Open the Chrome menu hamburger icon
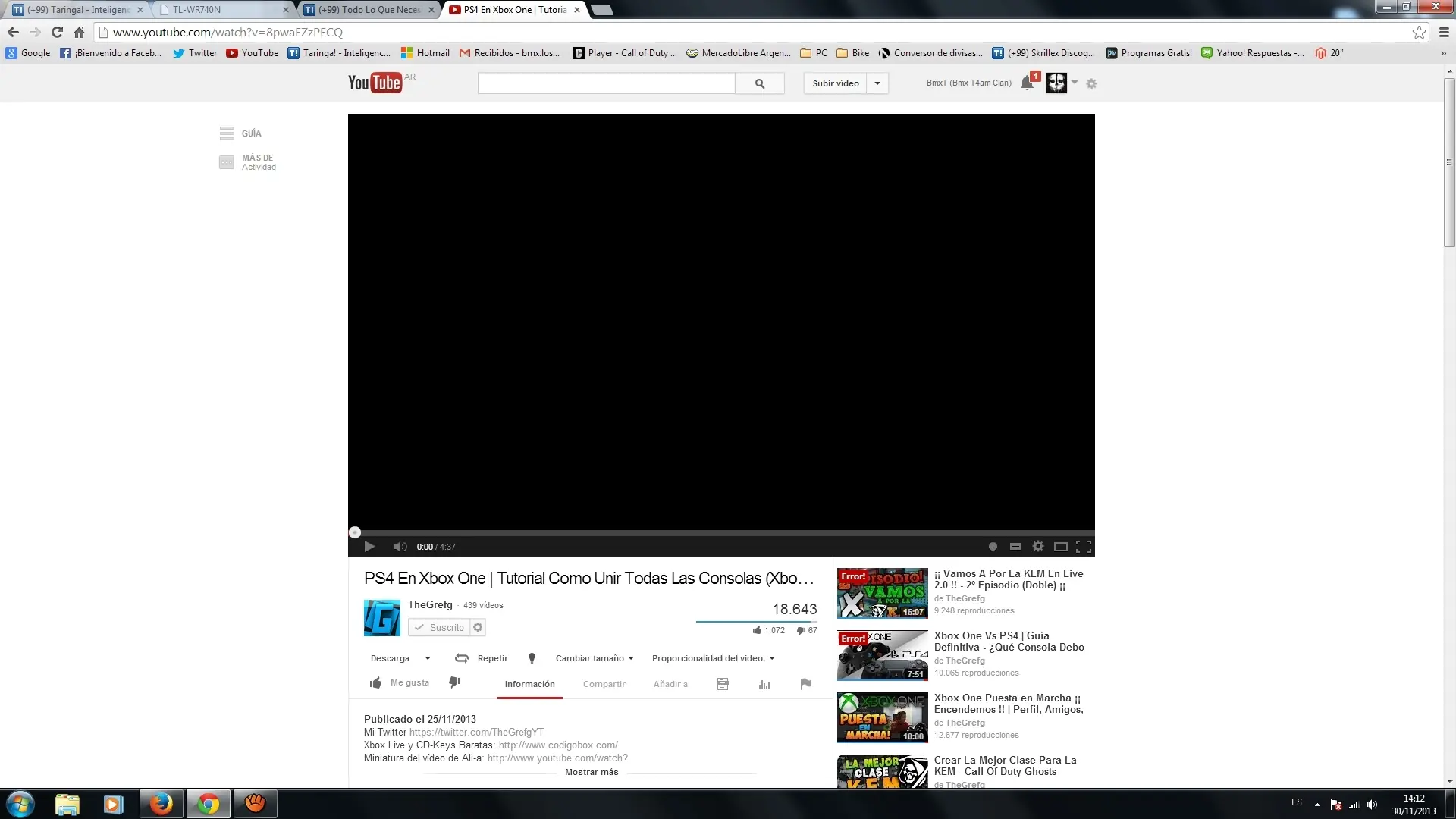The height and width of the screenshot is (819, 1456). pyautogui.click(x=1444, y=32)
